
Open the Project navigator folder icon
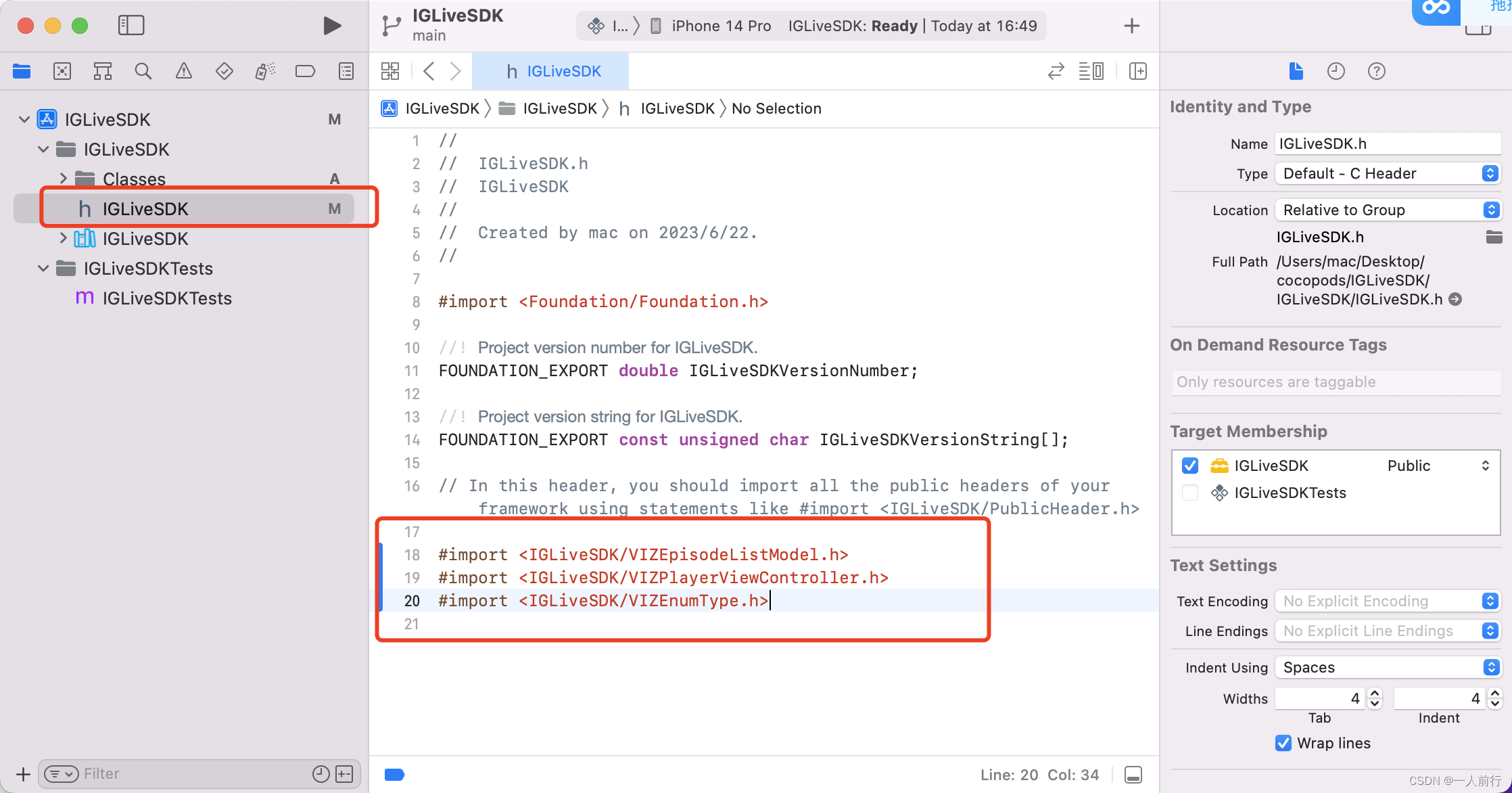pos(22,71)
